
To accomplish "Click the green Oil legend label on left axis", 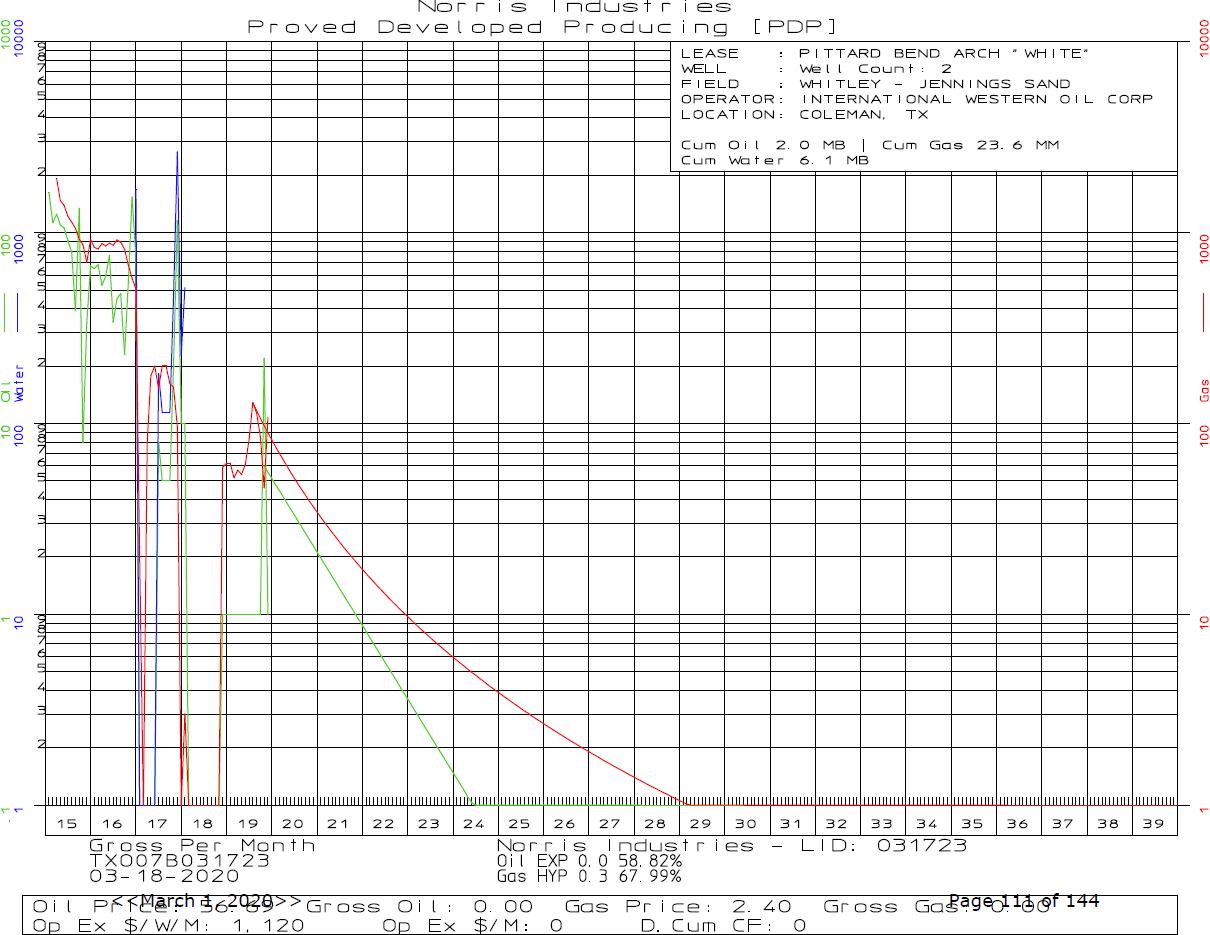I will (7, 390).
